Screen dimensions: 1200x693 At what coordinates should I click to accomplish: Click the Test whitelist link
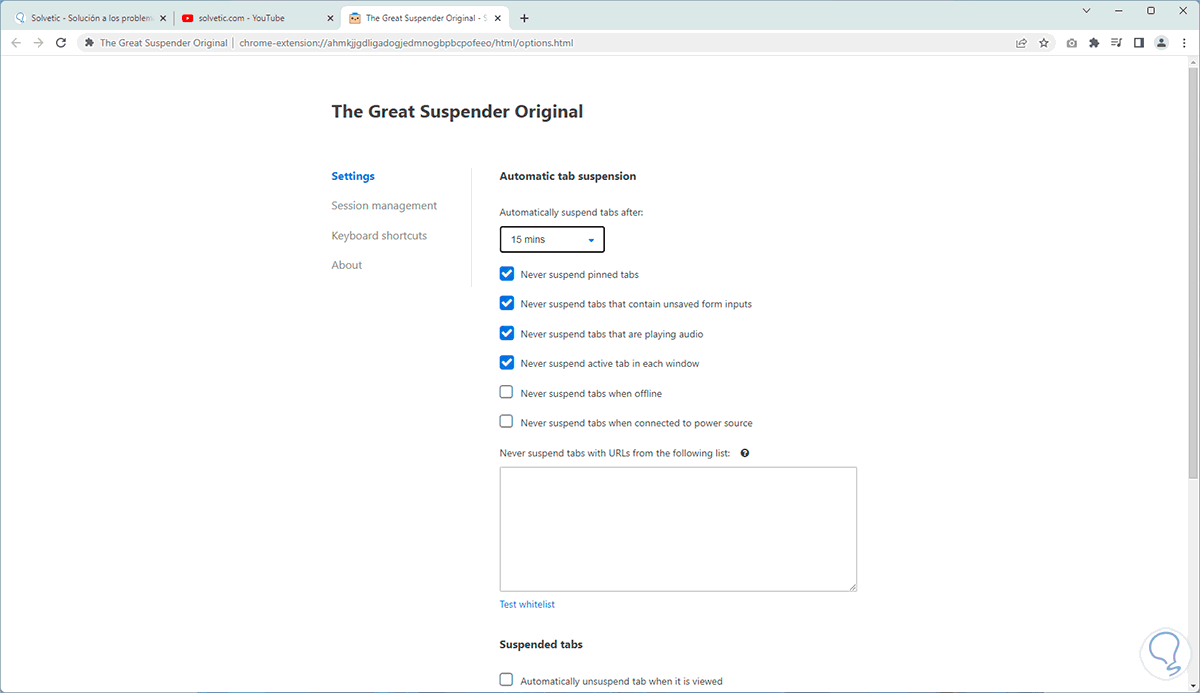tap(527, 605)
